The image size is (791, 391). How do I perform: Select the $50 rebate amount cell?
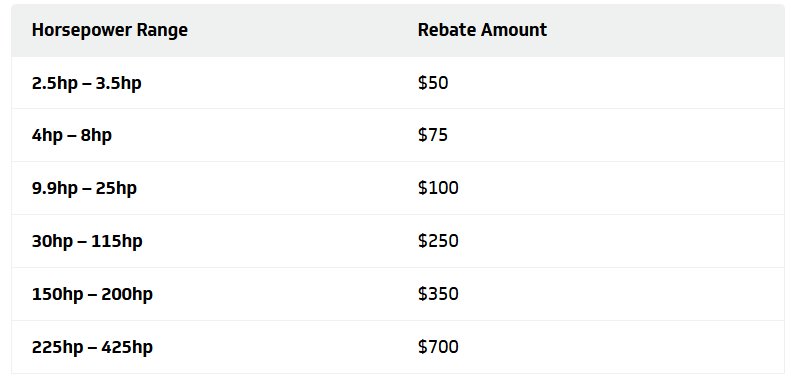point(433,82)
